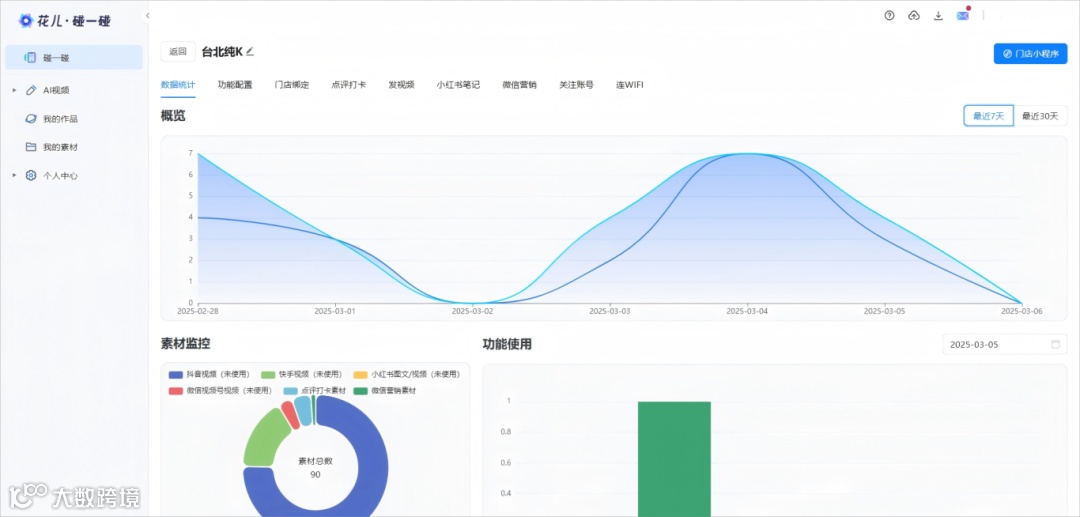Open the help question-mark icon
This screenshot has height=517, width=1080.
pos(889,15)
